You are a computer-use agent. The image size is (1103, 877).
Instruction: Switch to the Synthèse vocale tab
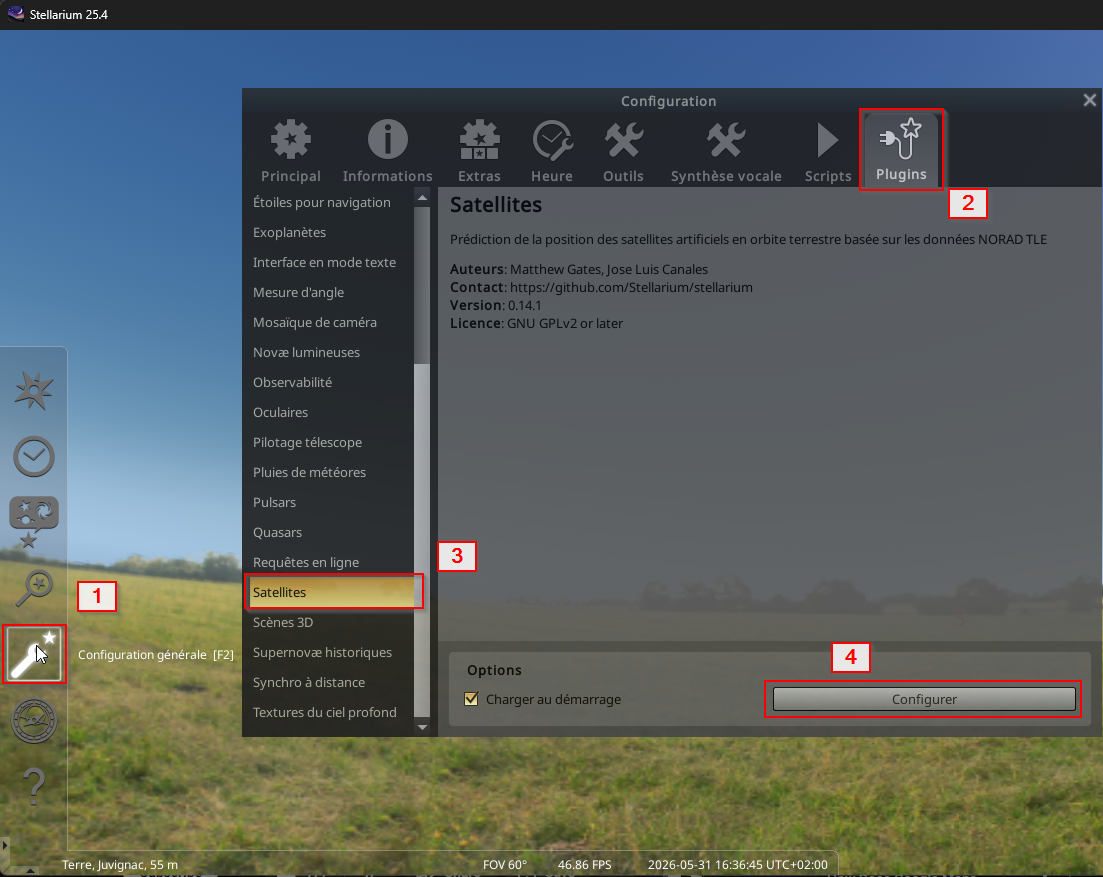point(726,151)
